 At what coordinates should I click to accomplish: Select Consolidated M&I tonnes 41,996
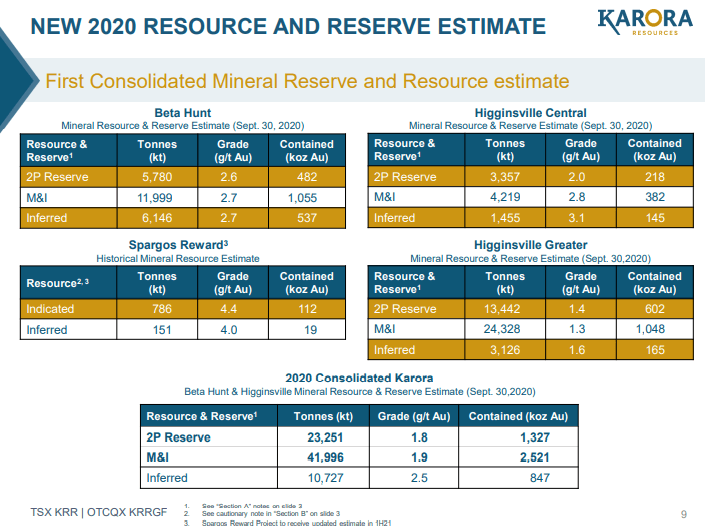tap(325, 458)
